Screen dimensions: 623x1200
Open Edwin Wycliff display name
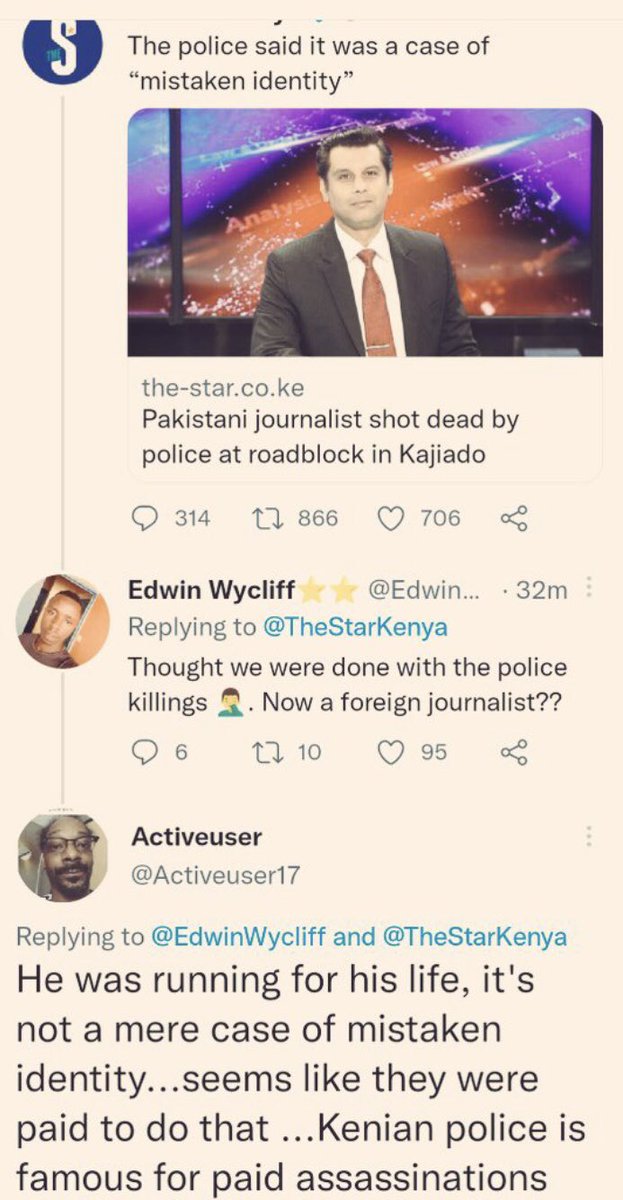(212, 591)
